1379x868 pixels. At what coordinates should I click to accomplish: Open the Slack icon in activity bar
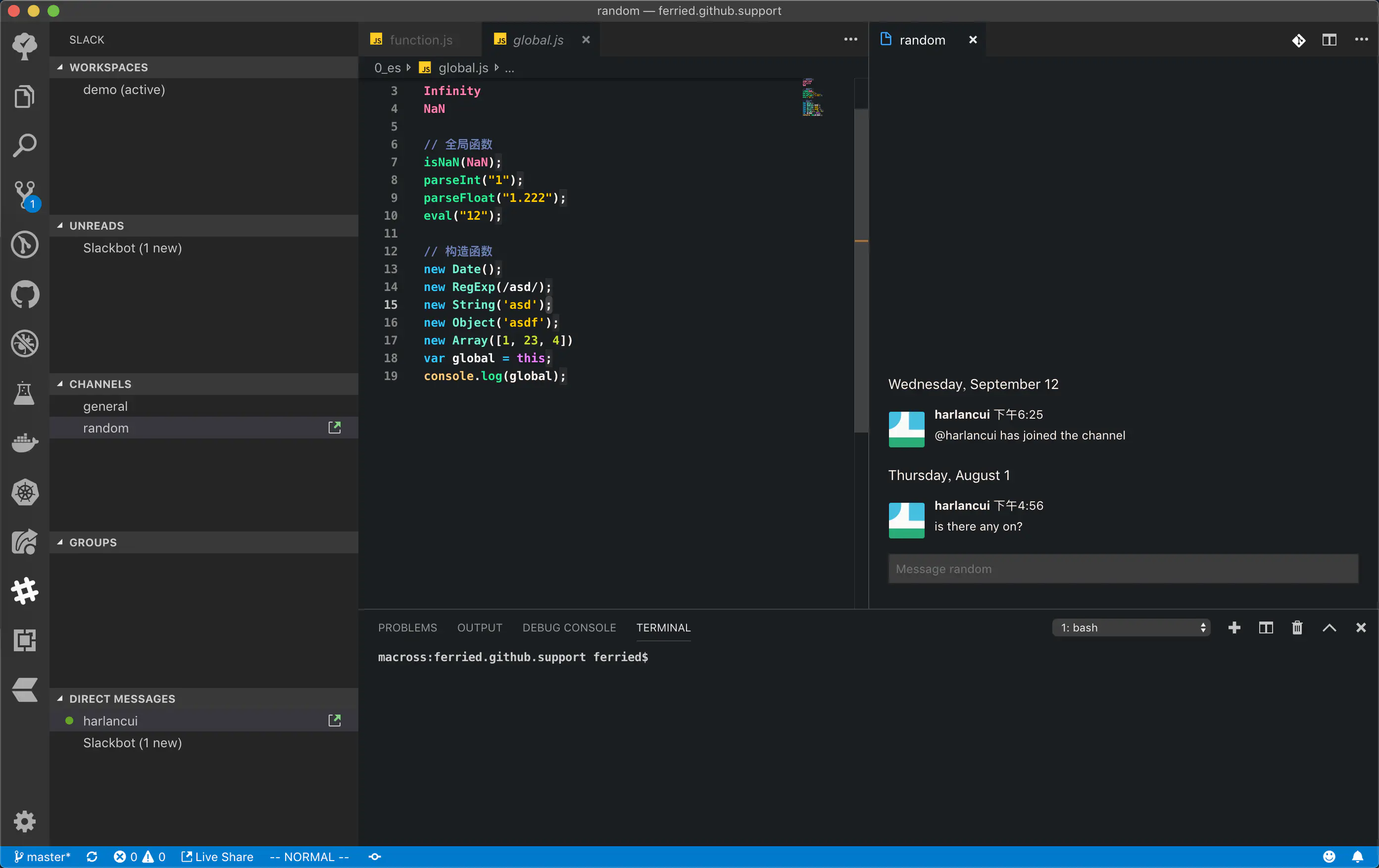point(25,591)
